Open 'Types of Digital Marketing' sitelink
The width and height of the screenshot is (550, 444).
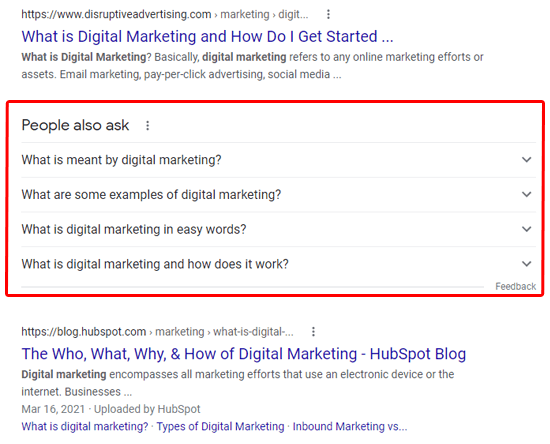pos(220,426)
